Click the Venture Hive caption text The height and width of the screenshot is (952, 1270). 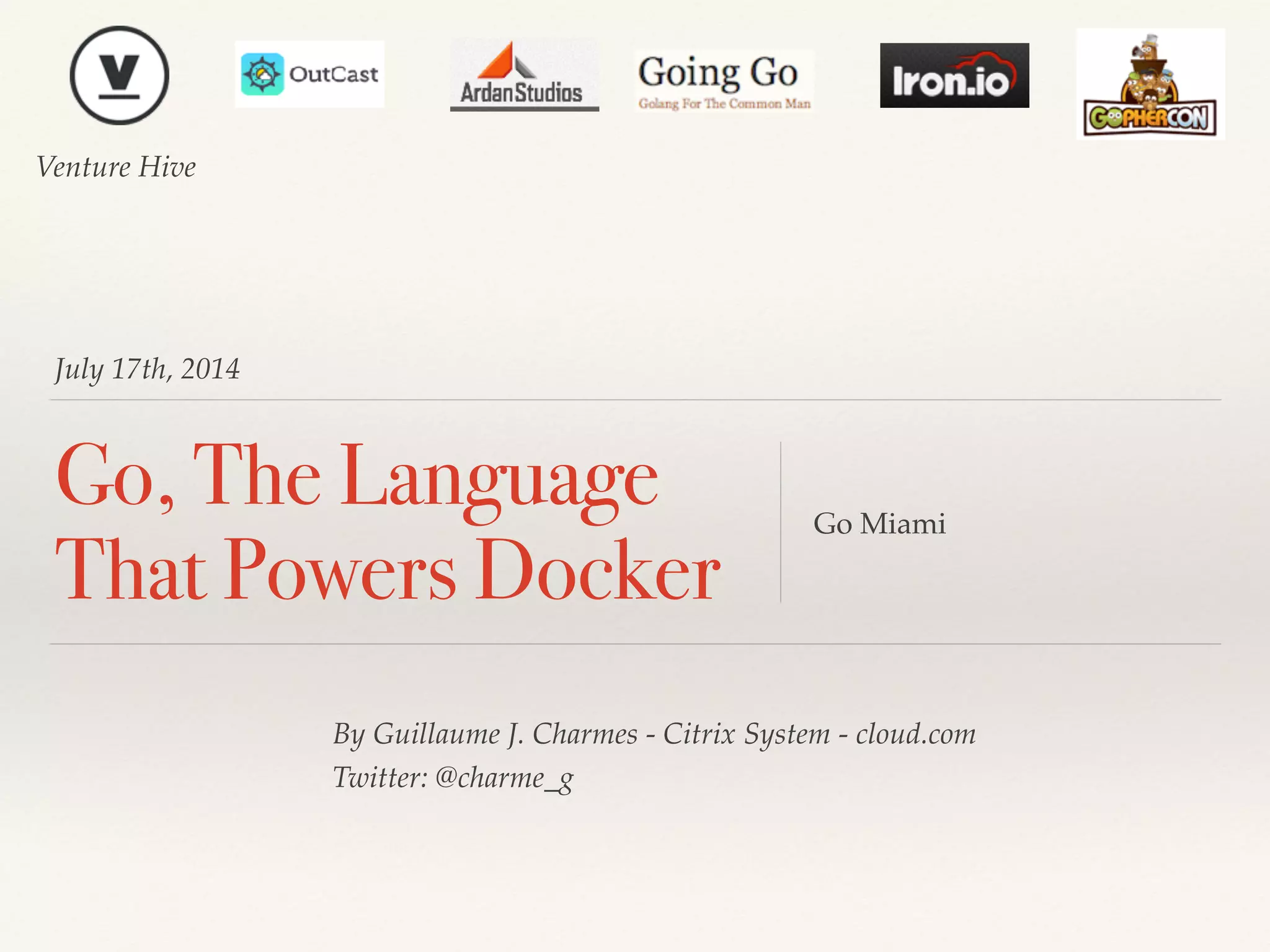pos(116,167)
